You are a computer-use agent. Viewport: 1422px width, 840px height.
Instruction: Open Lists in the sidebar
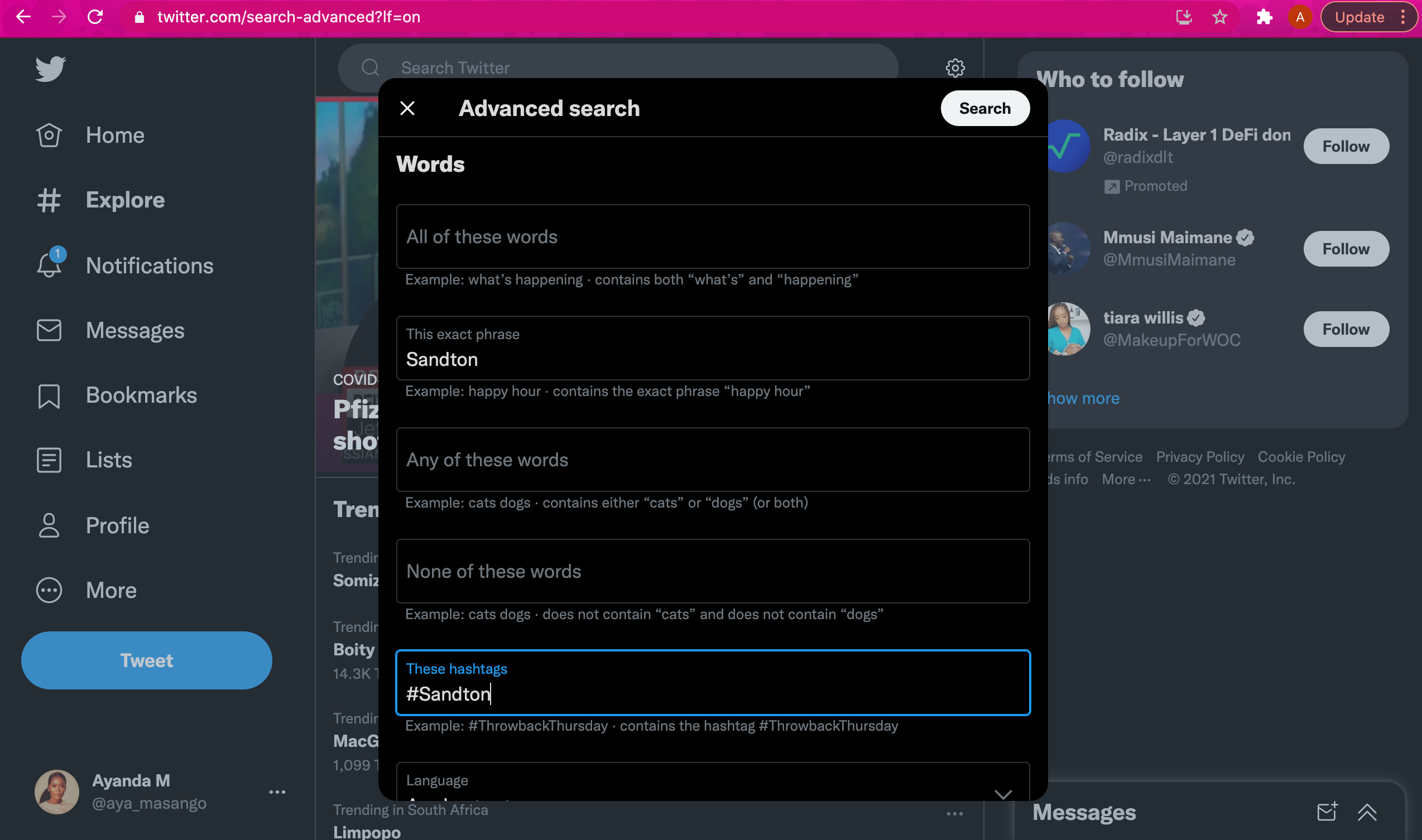pos(84,460)
